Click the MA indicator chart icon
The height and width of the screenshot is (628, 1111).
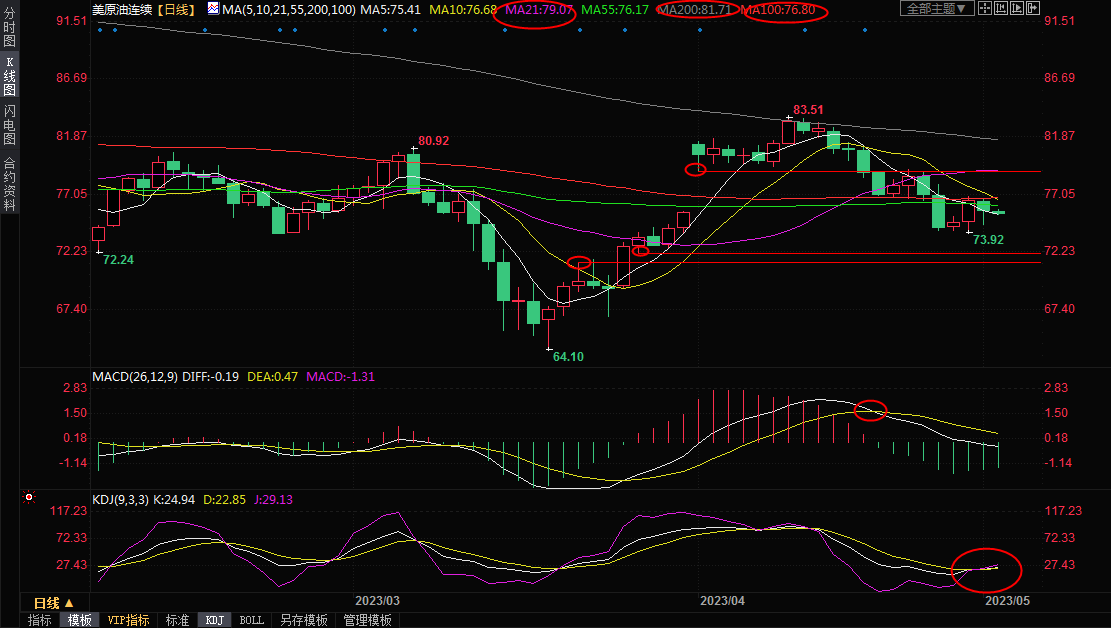click(x=214, y=9)
